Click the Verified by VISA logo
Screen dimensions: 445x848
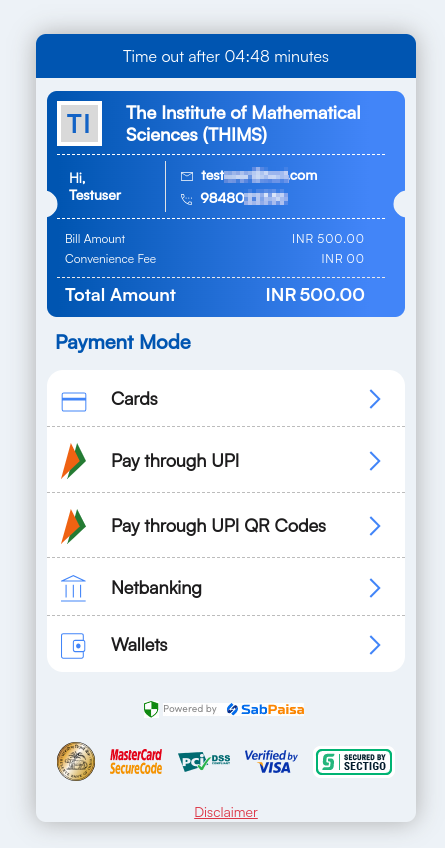tap(271, 761)
